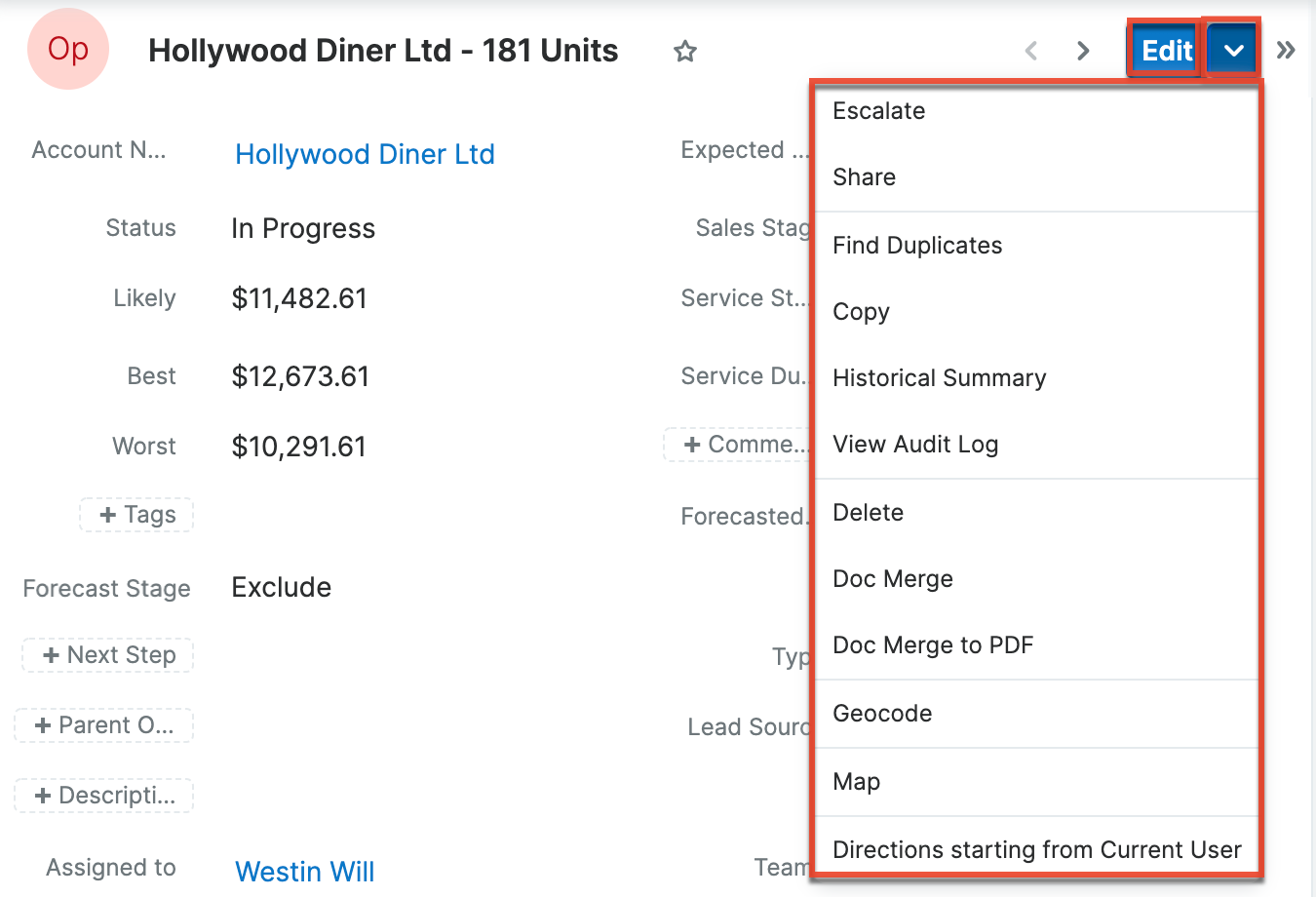The height and width of the screenshot is (897, 1316).
Task: Open the Hollywood Diner Ltd account link
Action: (x=365, y=154)
